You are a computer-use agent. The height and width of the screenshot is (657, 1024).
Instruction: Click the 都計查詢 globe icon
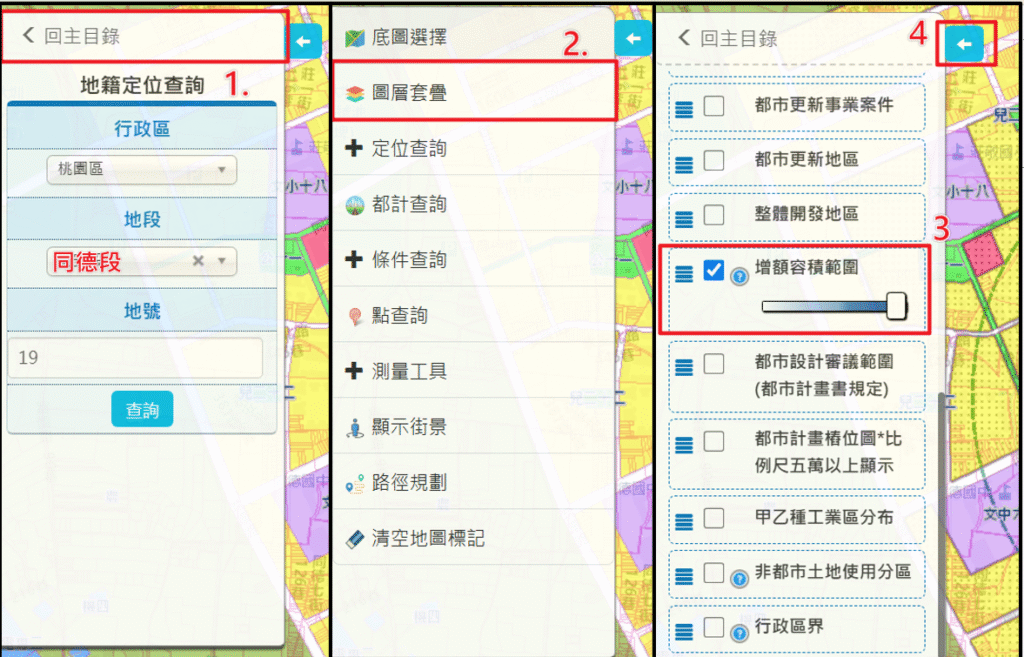pyautogui.click(x=354, y=205)
